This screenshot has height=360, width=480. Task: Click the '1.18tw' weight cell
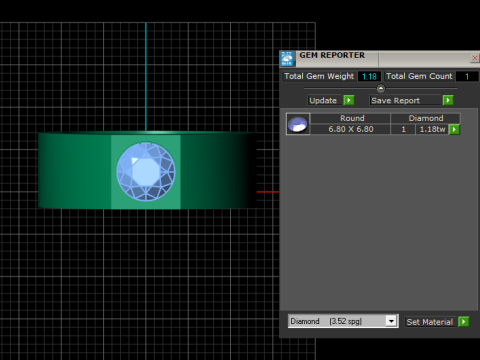pos(432,129)
